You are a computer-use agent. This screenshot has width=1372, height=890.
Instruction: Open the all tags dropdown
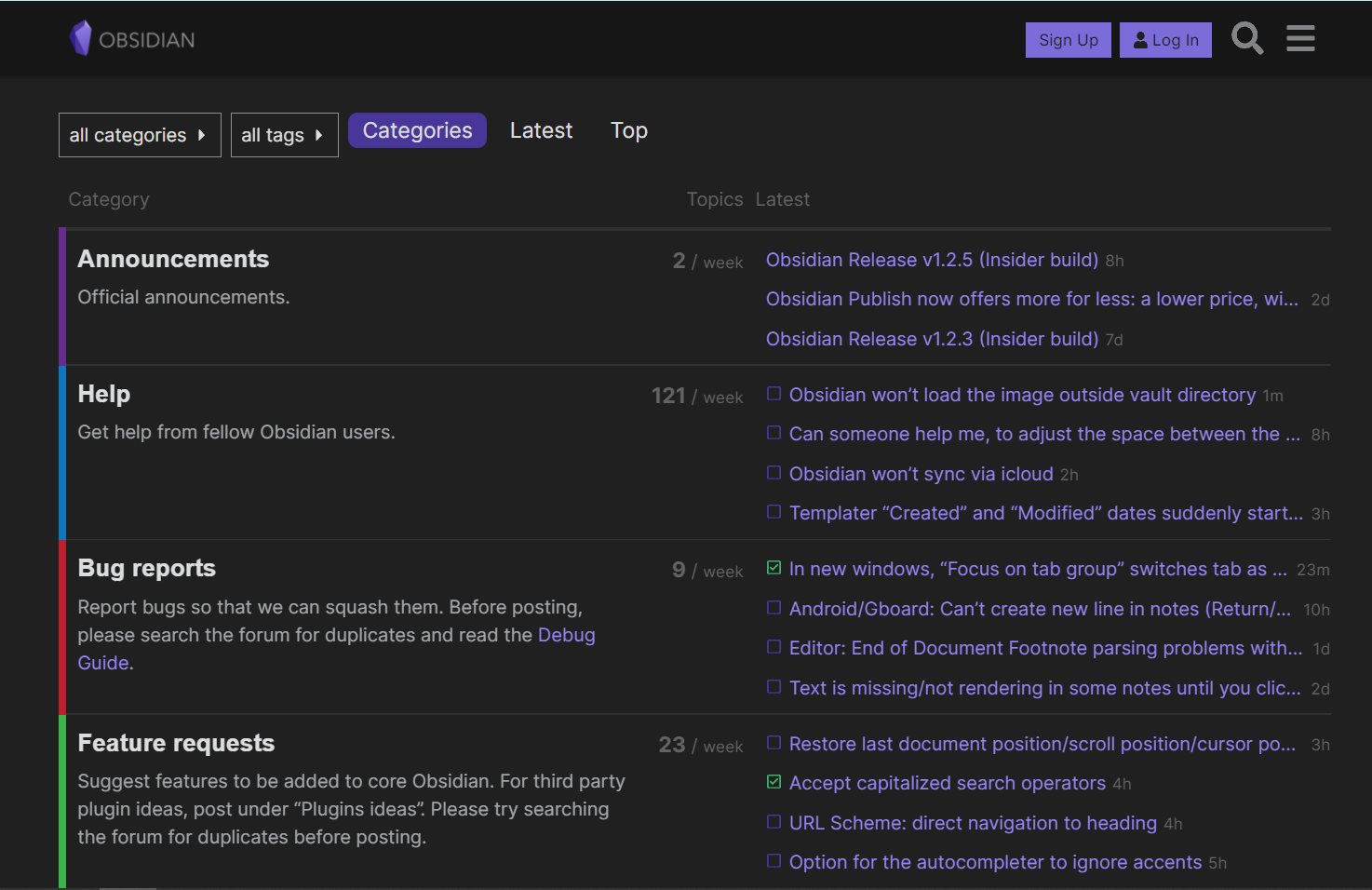[x=284, y=134]
